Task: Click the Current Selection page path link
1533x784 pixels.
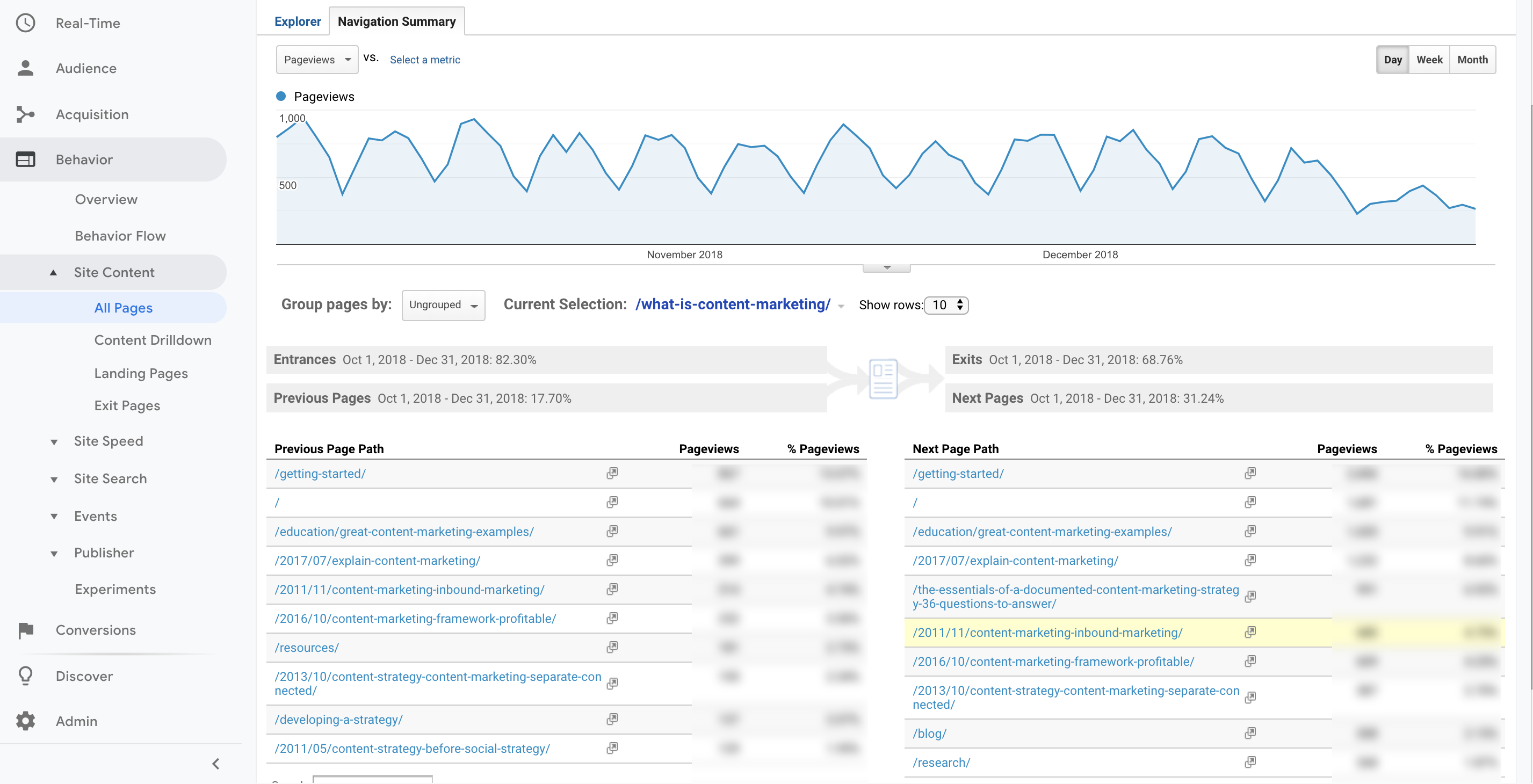Action: [732, 304]
